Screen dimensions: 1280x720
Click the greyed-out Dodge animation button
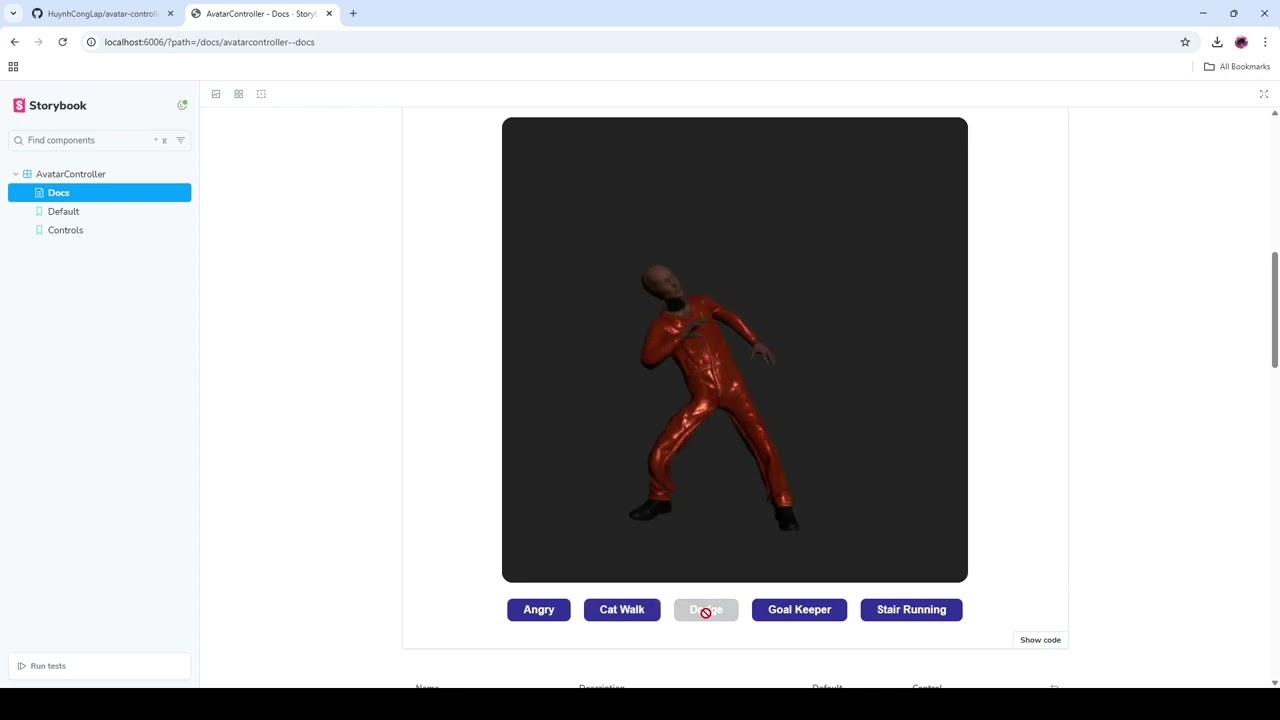click(x=706, y=610)
